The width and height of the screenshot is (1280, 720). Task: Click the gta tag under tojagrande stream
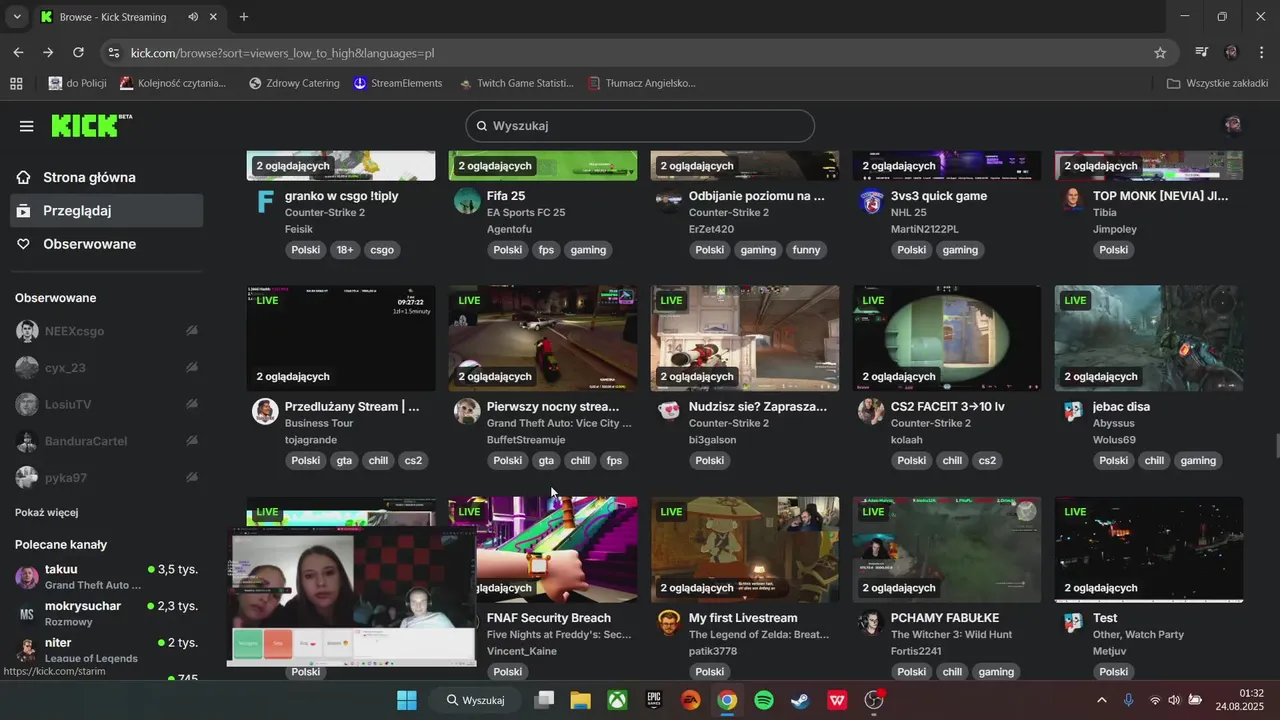tap(344, 461)
